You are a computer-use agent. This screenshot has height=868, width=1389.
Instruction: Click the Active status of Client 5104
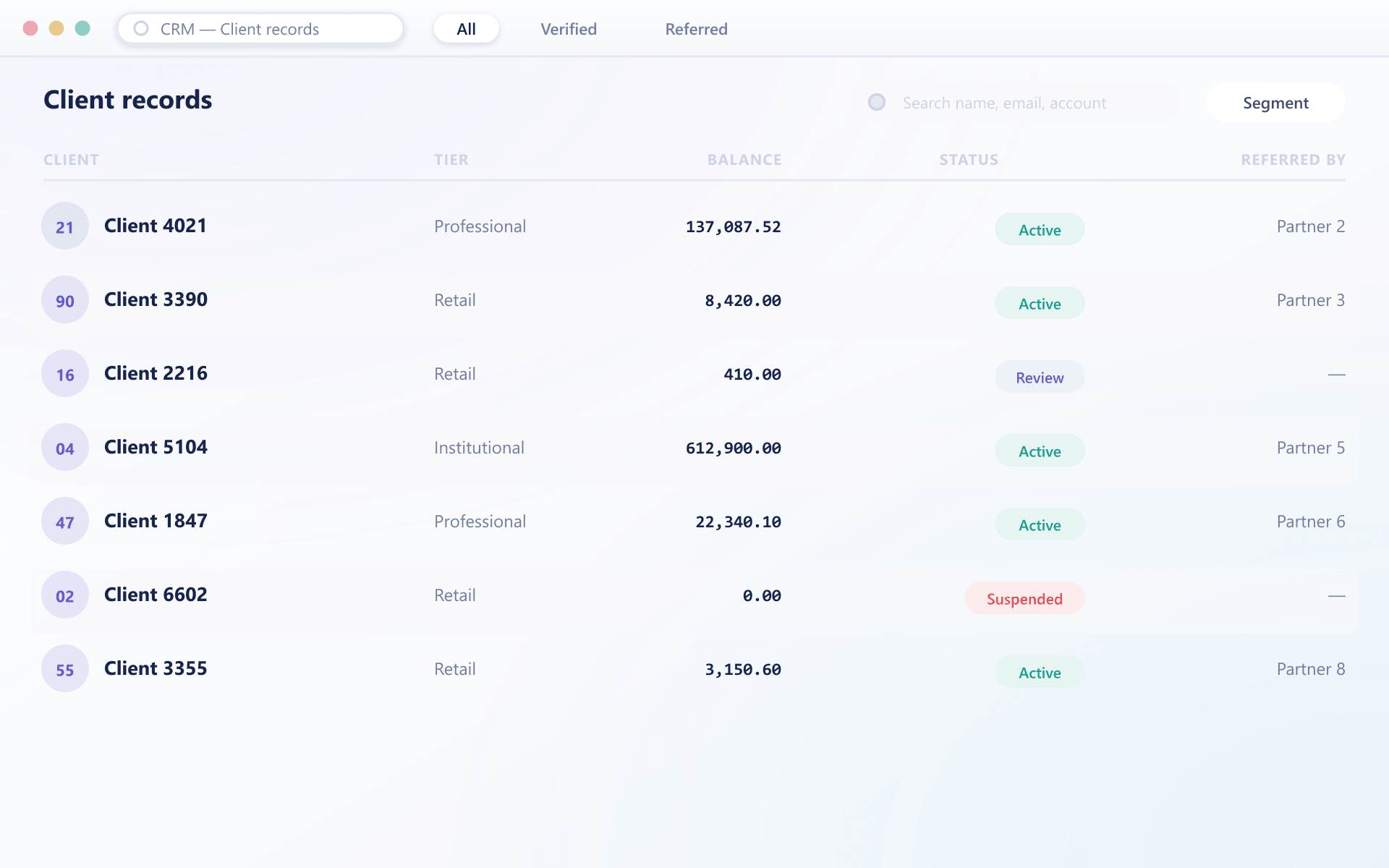tap(1040, 451)
